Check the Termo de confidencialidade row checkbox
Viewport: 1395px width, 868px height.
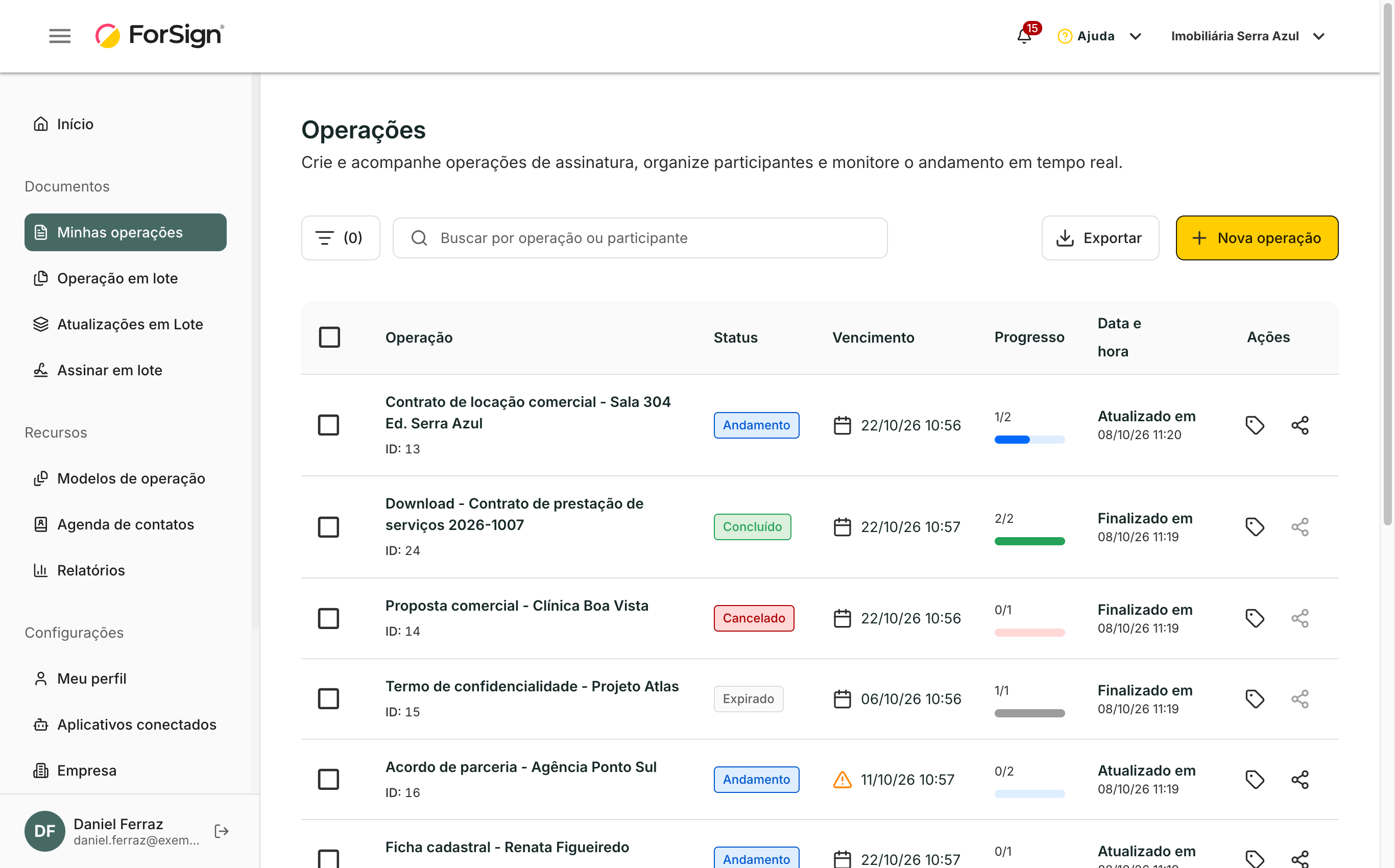click(x=329, y=698)
